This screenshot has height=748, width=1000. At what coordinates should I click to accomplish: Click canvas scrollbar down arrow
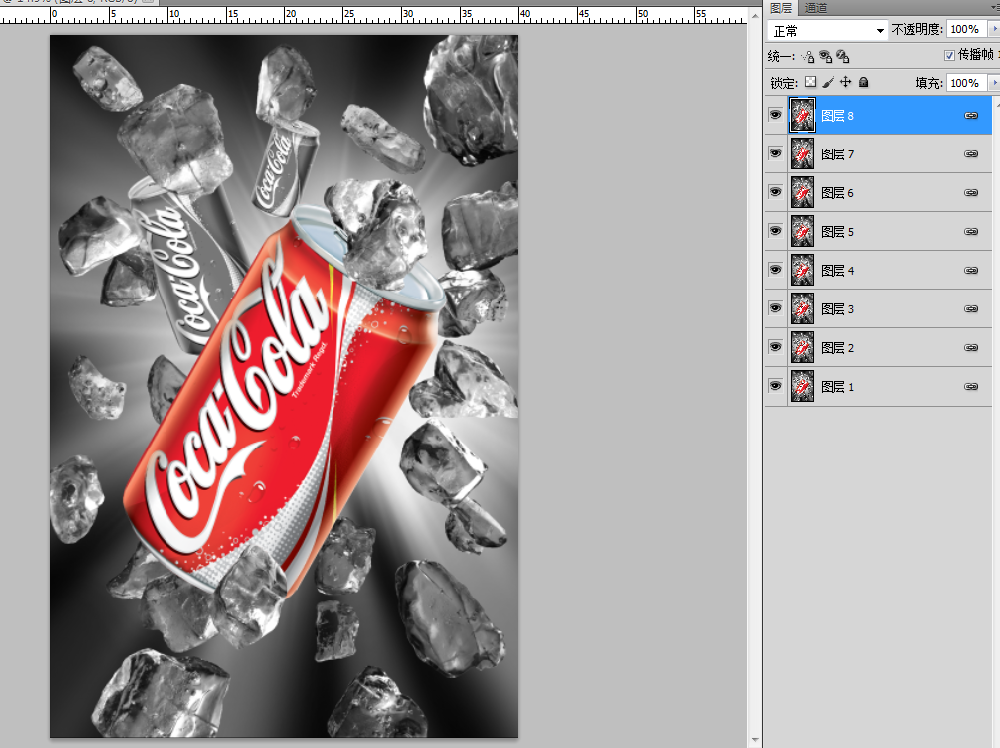(x=755, y=740)
